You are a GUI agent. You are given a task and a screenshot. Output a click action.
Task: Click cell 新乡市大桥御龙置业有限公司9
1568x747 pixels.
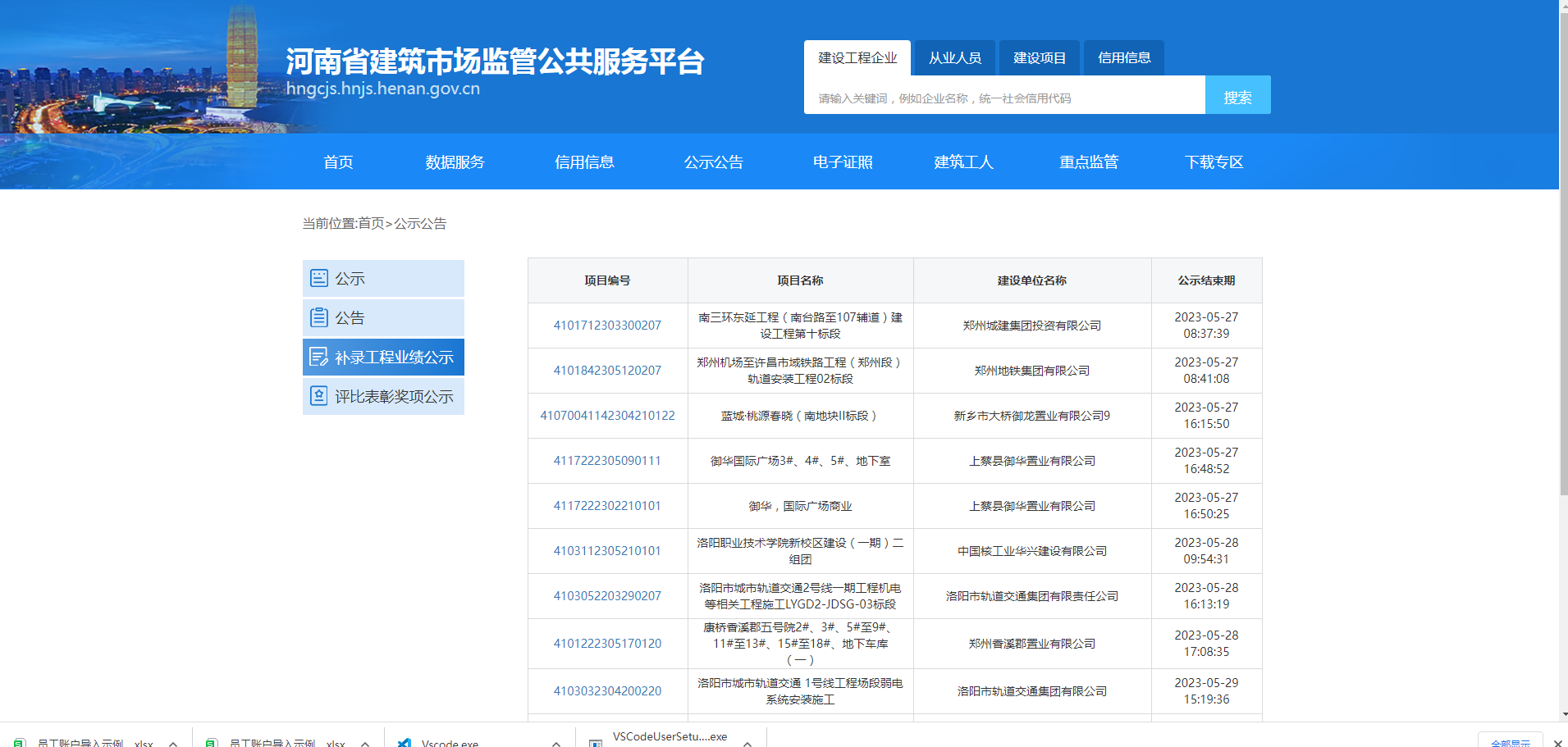[1032, 416]
